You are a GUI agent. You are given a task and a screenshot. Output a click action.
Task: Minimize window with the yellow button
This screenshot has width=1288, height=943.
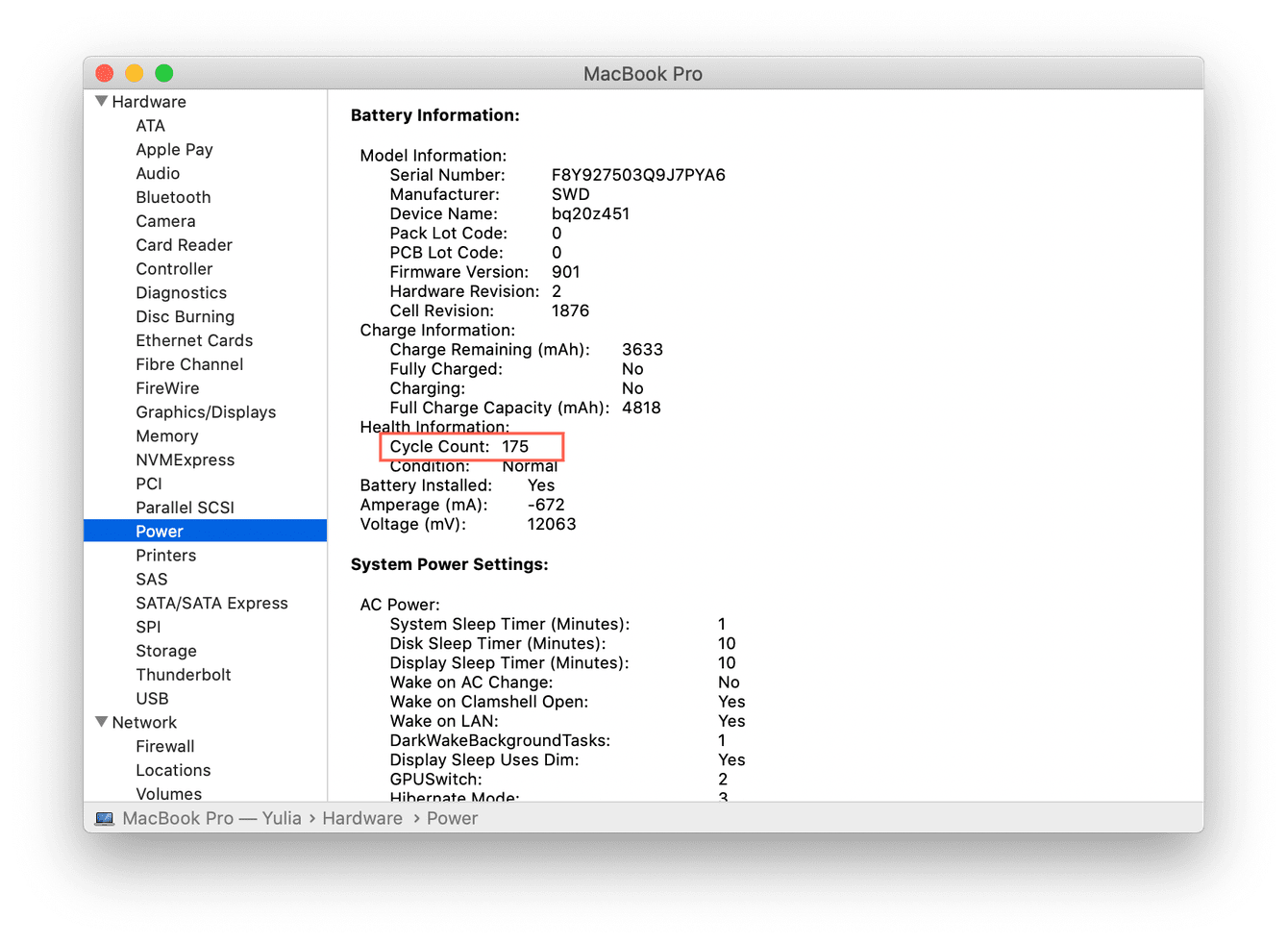point(135,73)
